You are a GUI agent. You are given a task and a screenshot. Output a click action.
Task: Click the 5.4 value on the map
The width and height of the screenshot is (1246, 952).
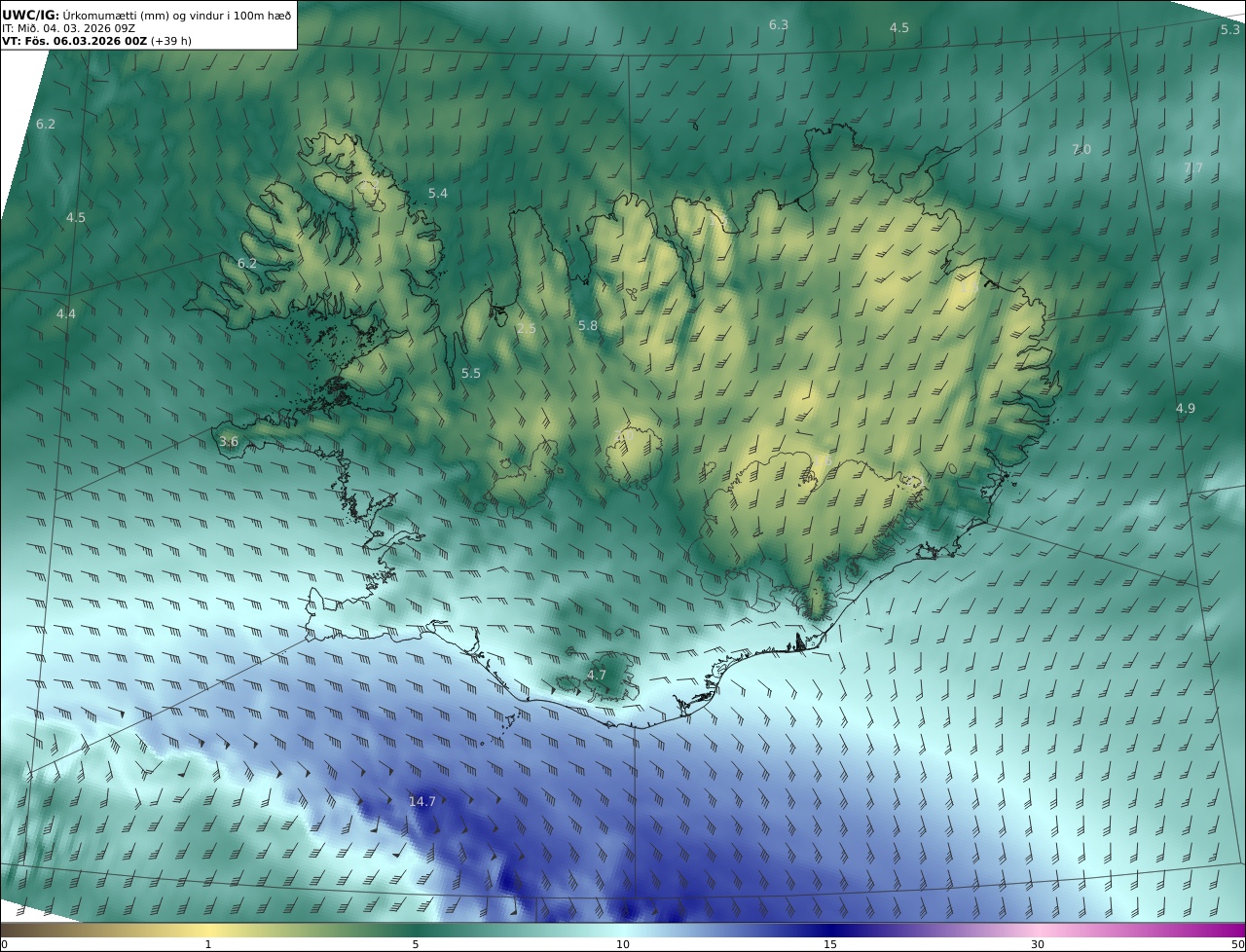438,193
